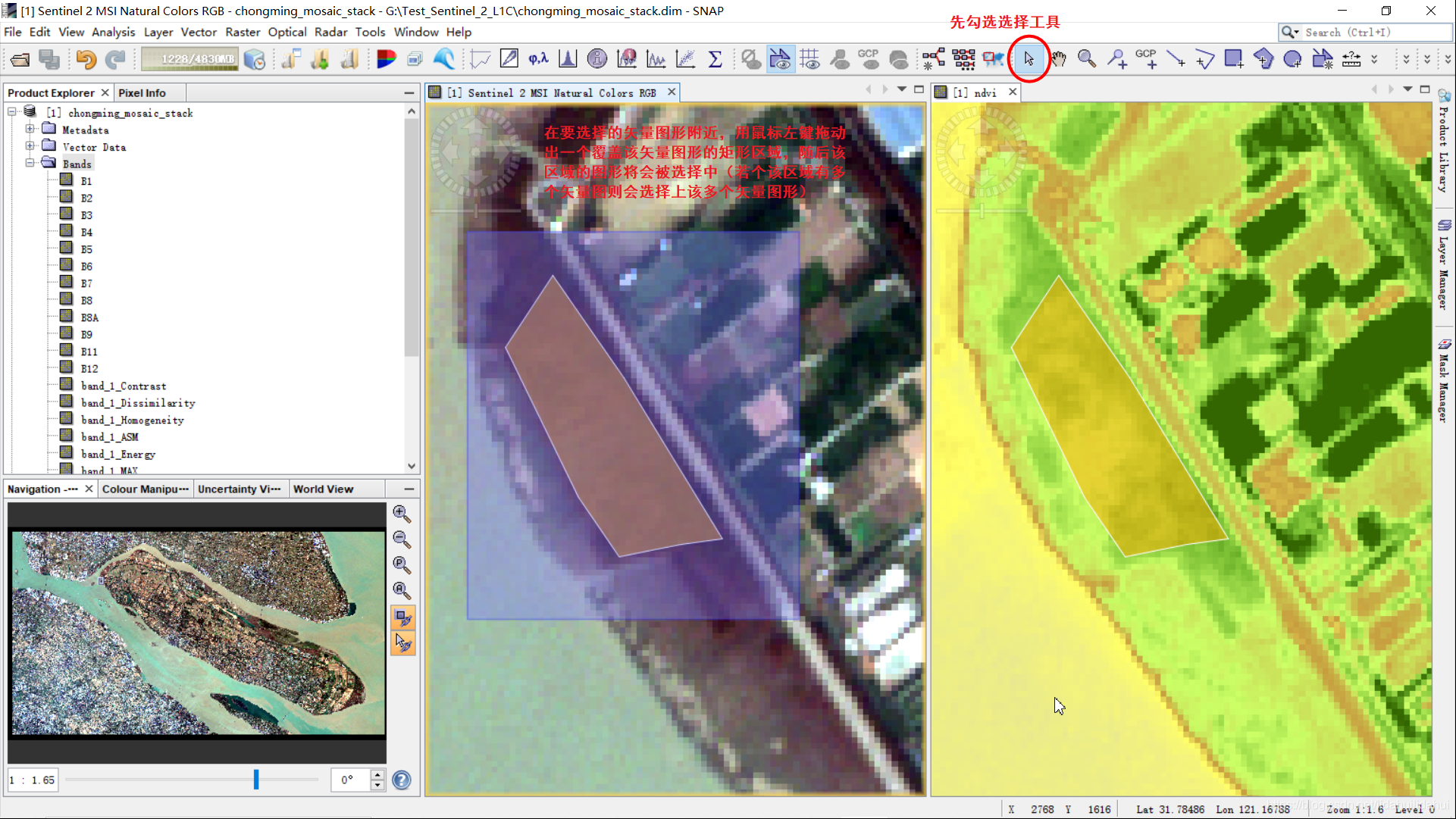This screenshot has width=1456, height=819.
Task: Open the Raster menu
Action: tap(245, 32)
